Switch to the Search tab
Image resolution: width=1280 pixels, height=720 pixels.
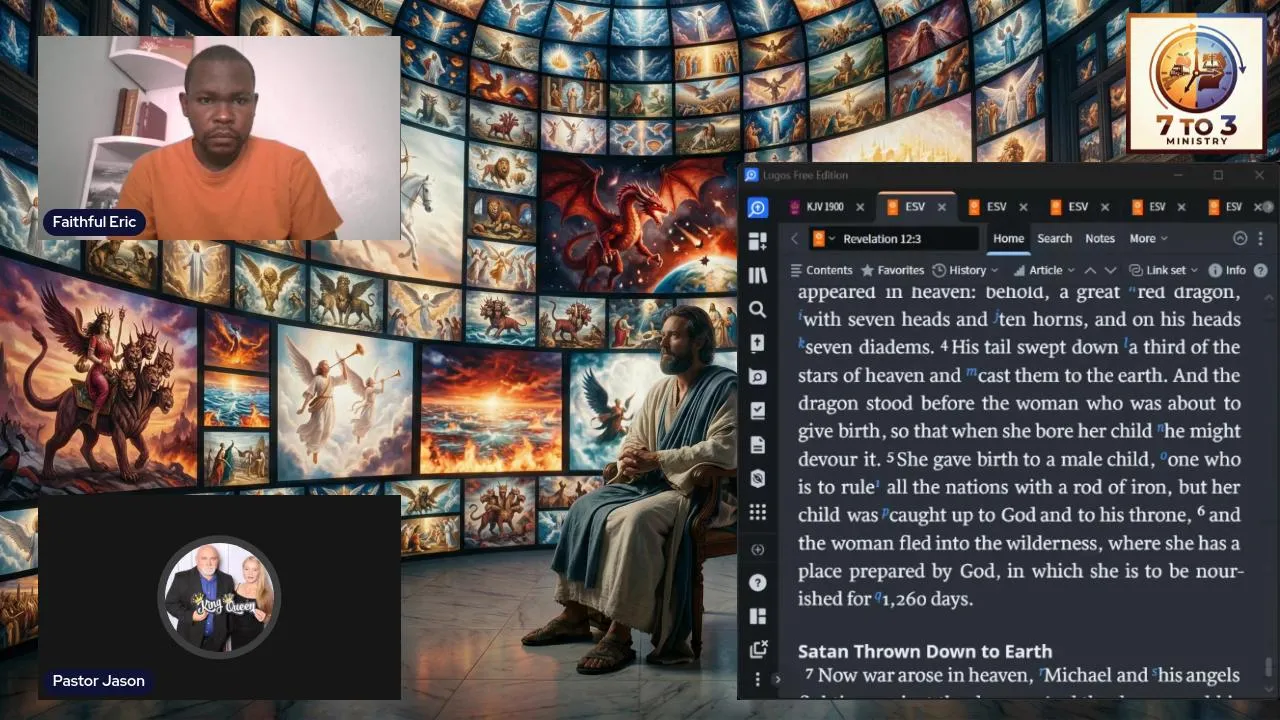[x=1054, y=239]
